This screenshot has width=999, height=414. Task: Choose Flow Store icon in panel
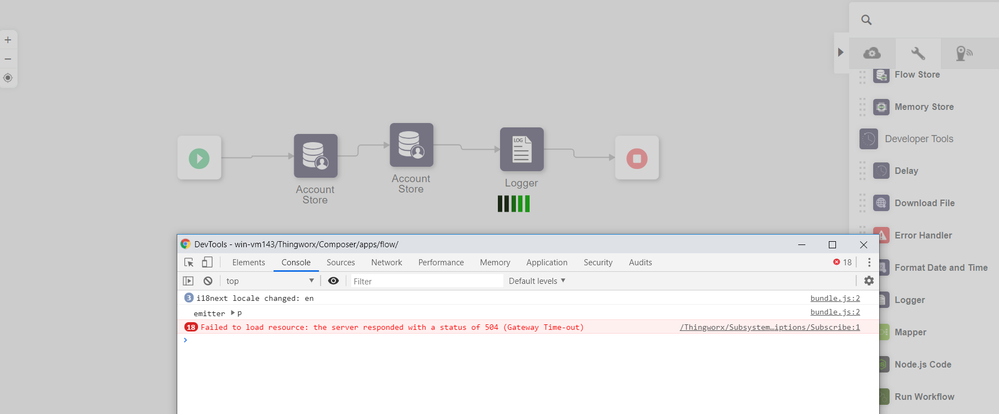(x=881, y=75)
